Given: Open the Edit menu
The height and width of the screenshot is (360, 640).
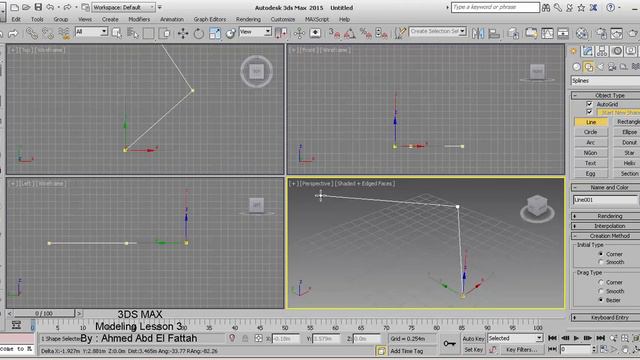Looking at the screenshot, I should coord(16,19).
